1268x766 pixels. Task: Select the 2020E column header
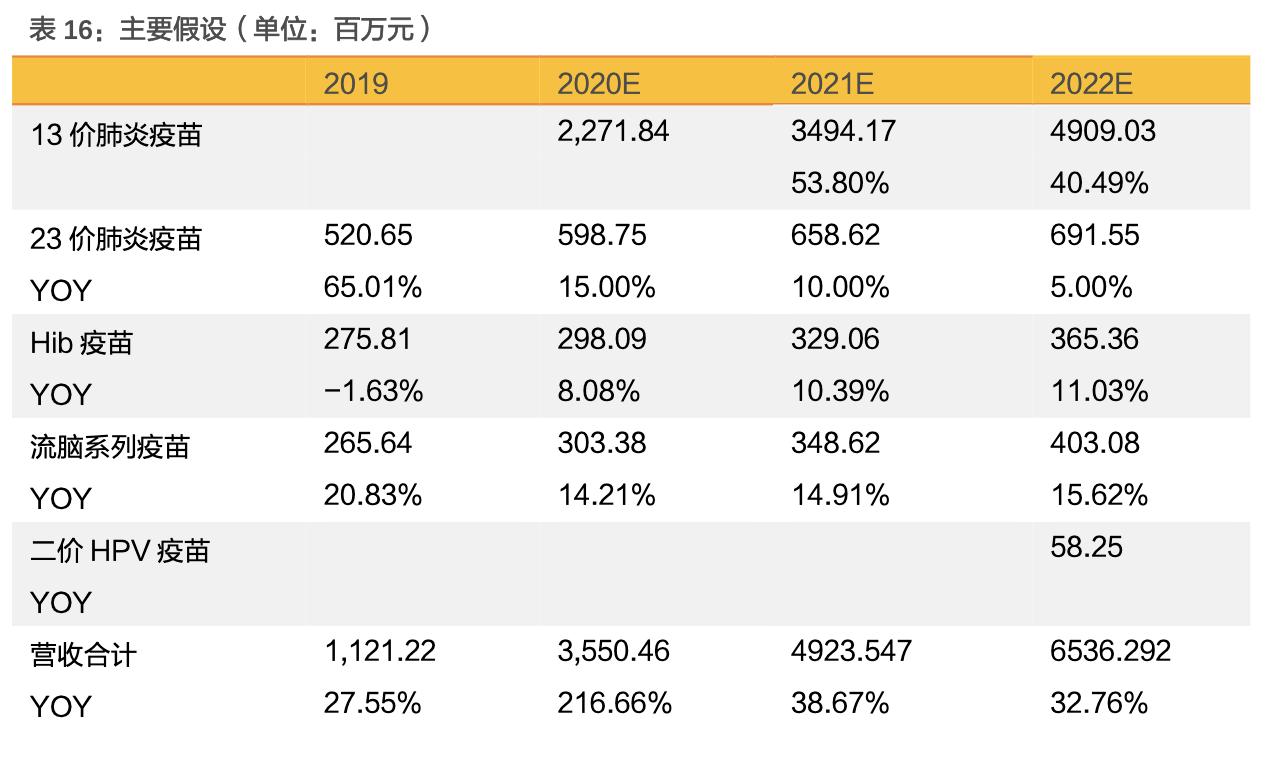point(598,83)
